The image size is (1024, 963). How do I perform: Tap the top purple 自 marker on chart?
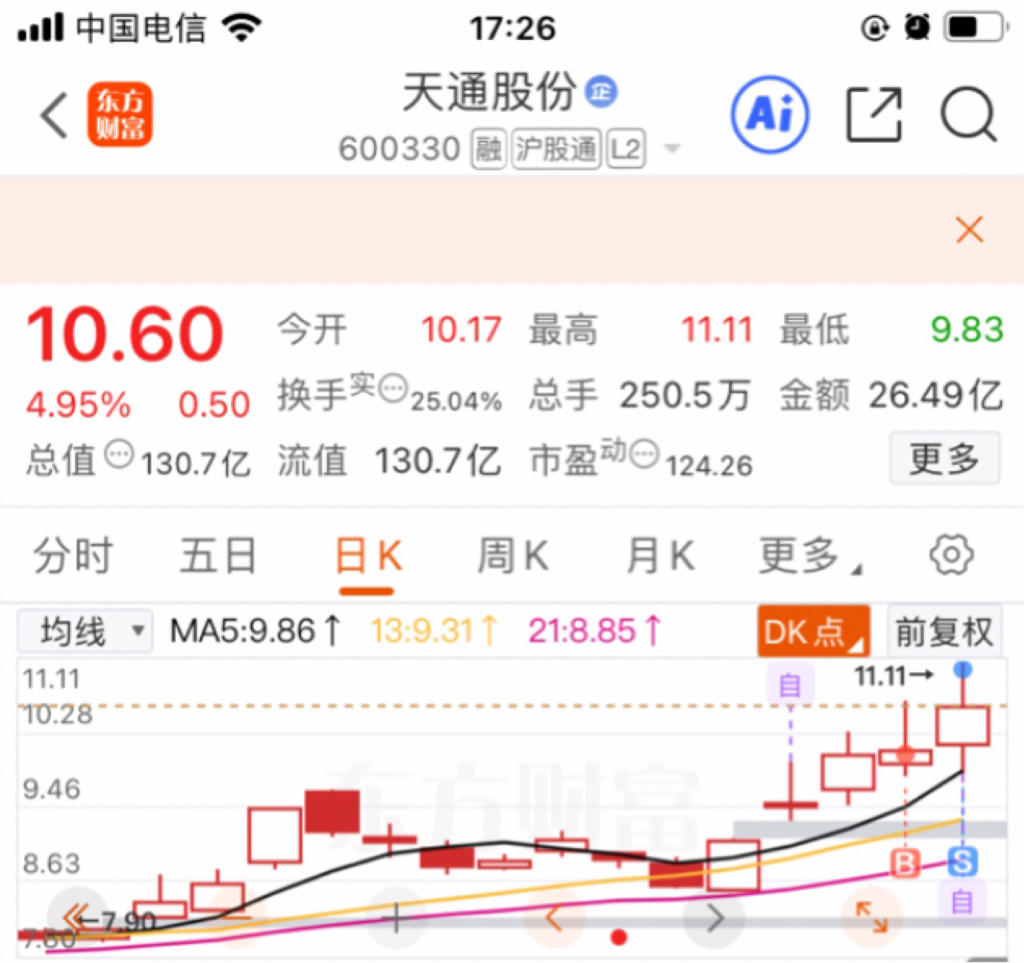pyautogui.click(x=790, y=685)
